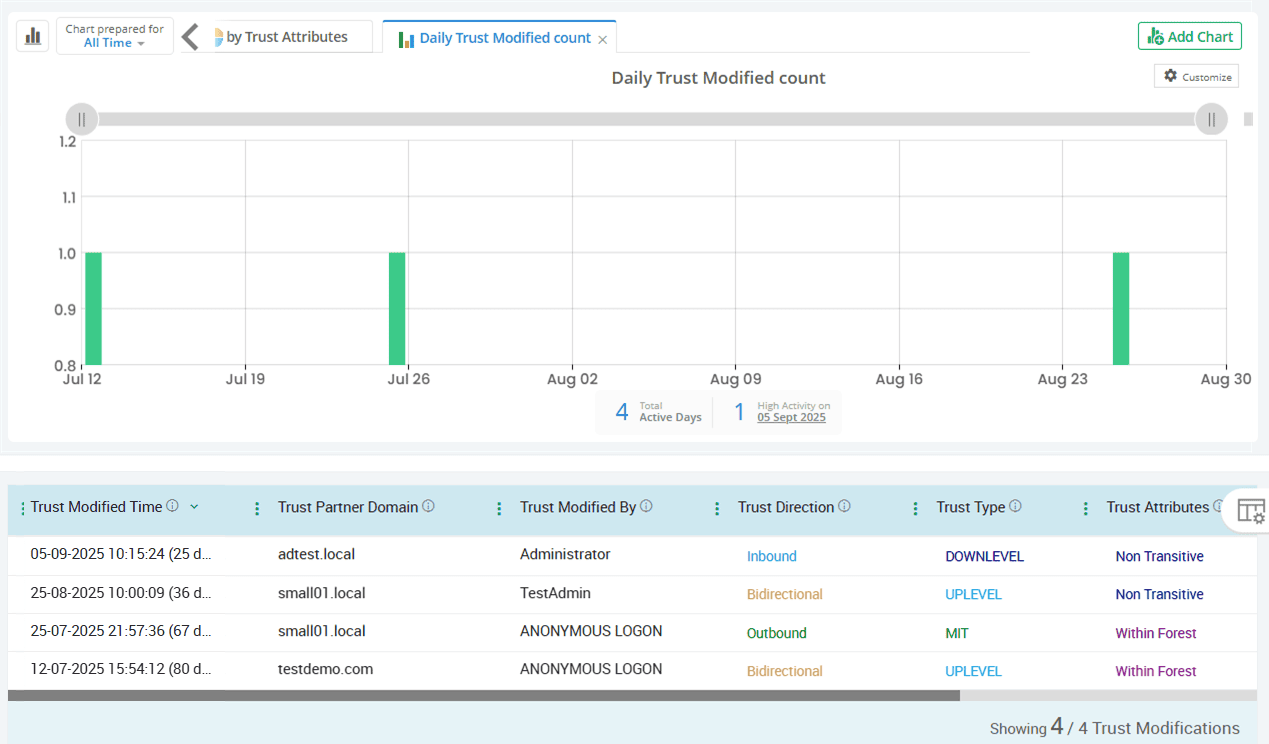The height and width of the screenshot is (744, 1269).
Task: Grab the left range slider handle
Action: click(x=82, y=119)
